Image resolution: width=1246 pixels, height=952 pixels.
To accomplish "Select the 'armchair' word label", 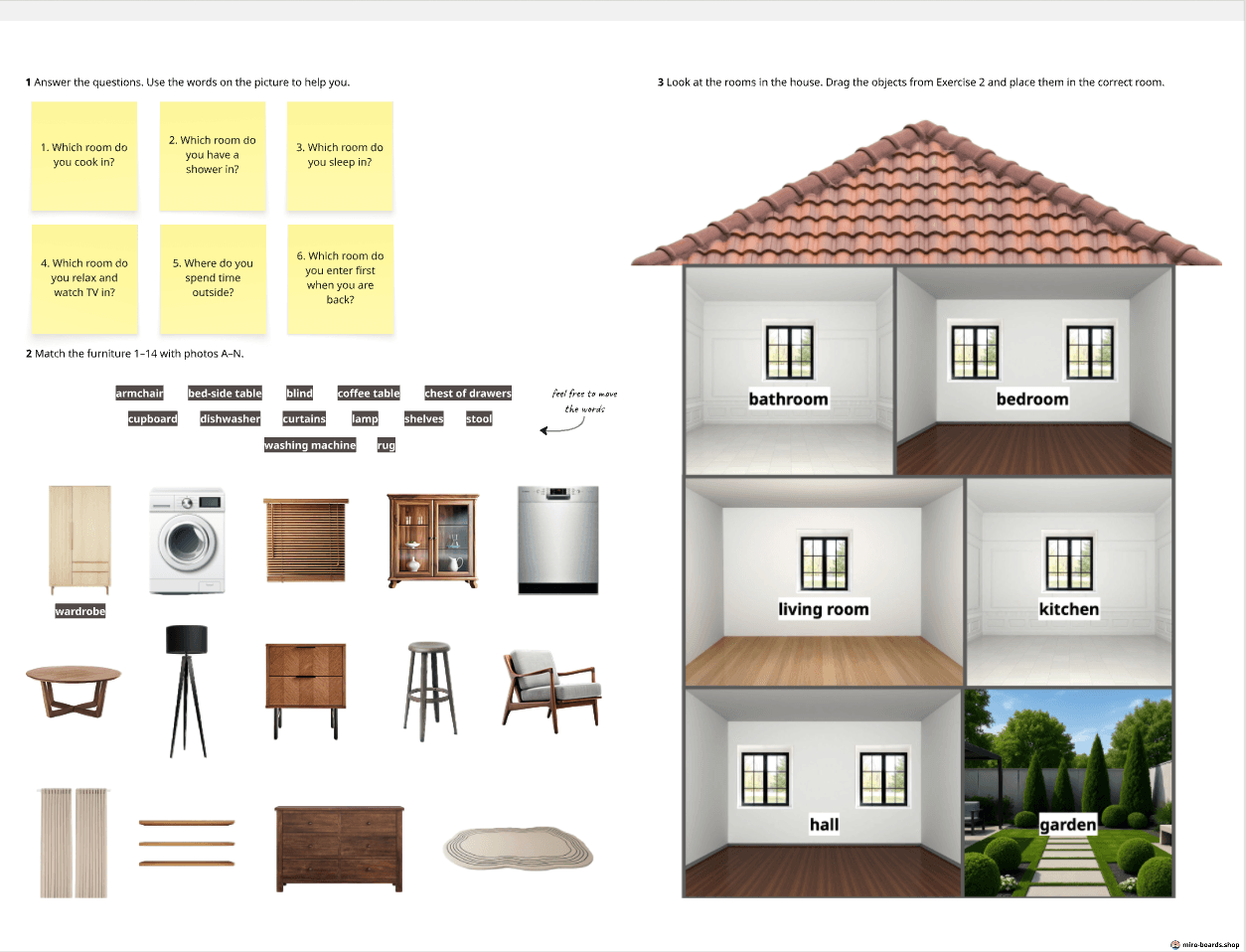I will [x=139, y=394].
